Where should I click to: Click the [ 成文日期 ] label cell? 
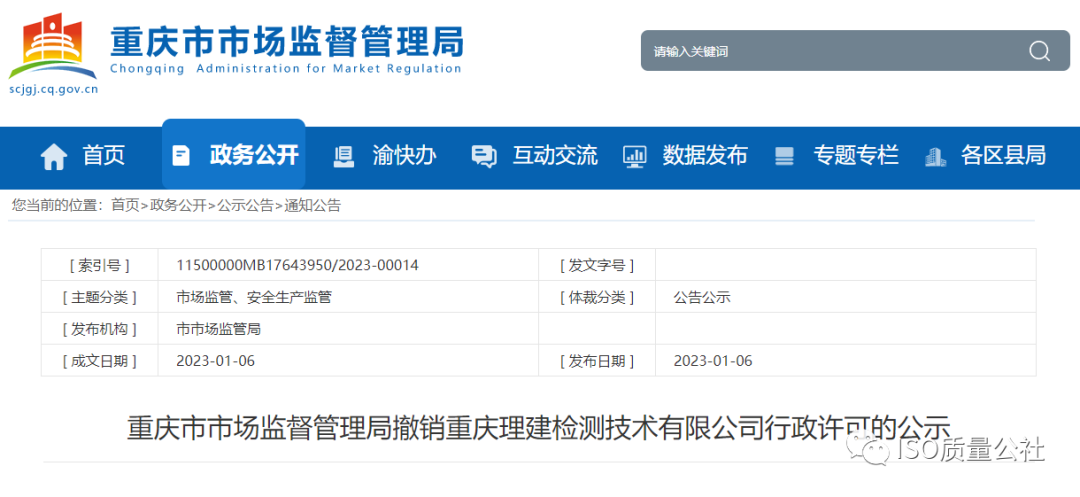(100, 361)
